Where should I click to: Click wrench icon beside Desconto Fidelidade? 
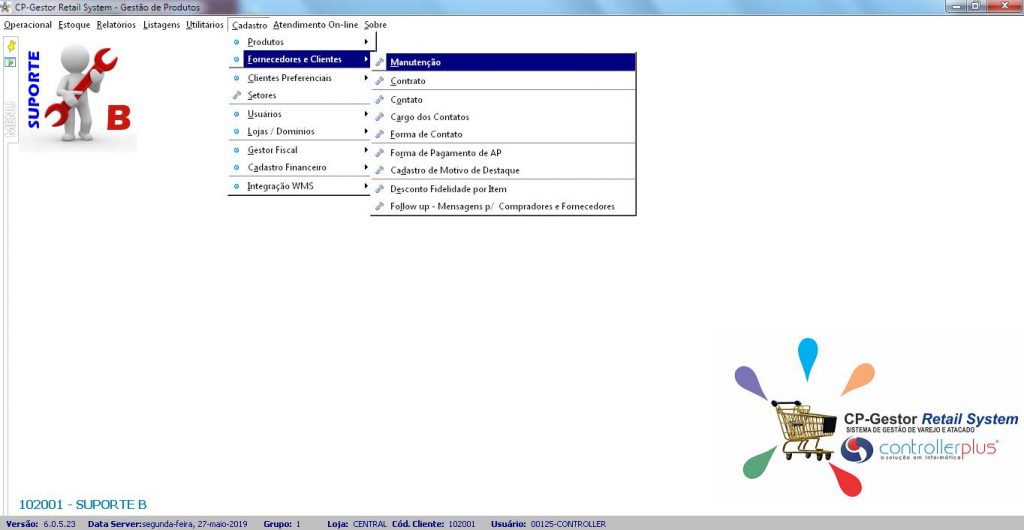pos(379,189)
